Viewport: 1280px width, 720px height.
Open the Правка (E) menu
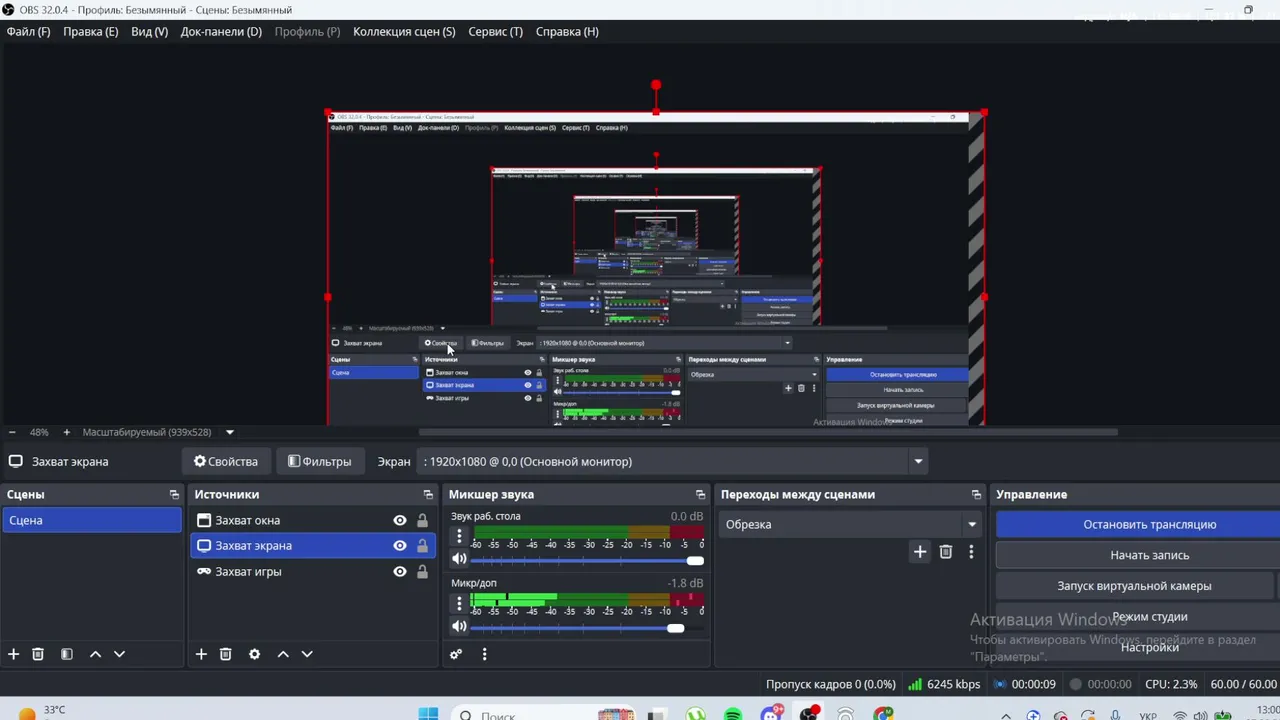click(x=90, y=31)
